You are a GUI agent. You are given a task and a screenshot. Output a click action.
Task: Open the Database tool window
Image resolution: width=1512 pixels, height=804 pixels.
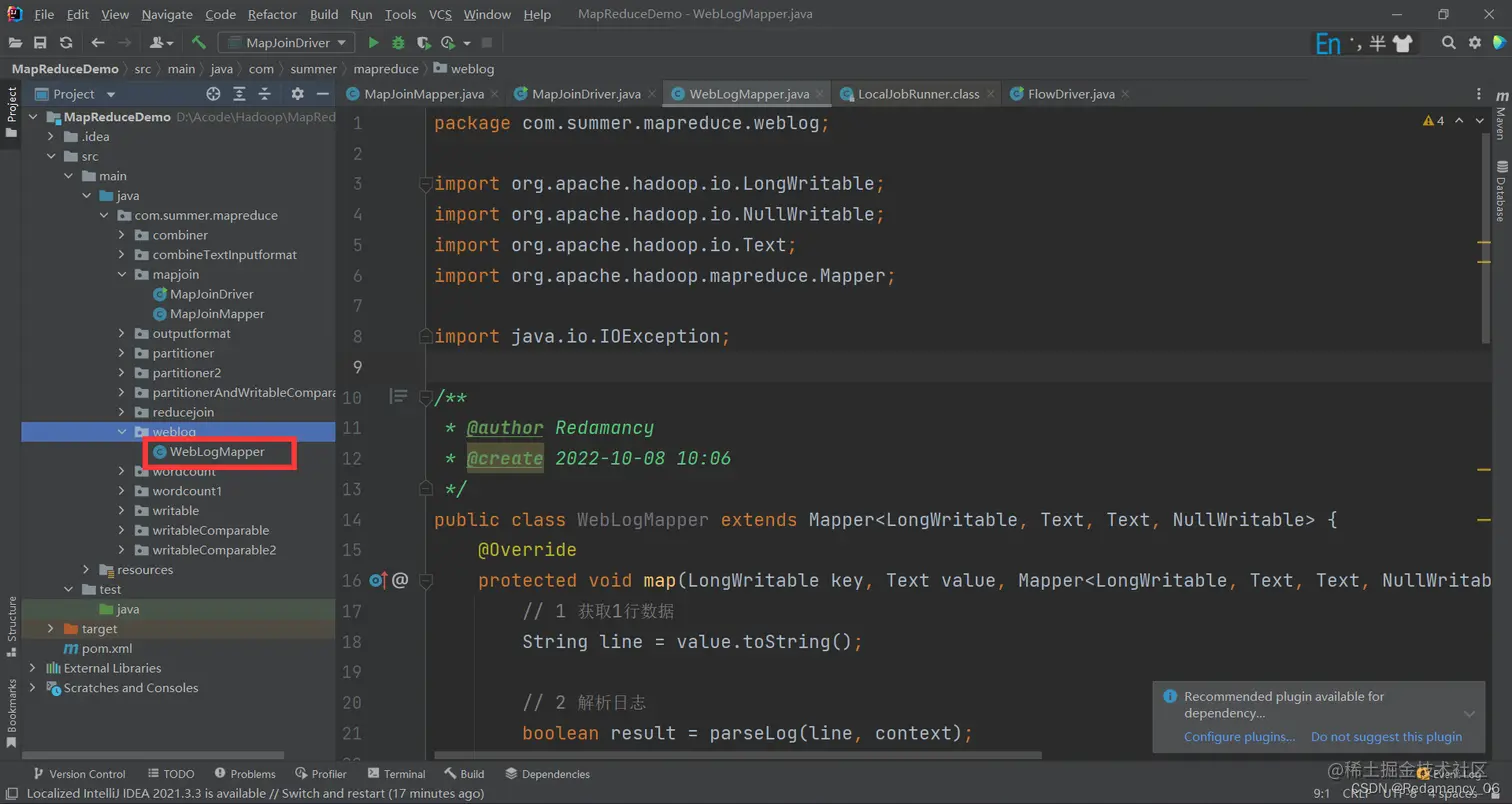1501,190
